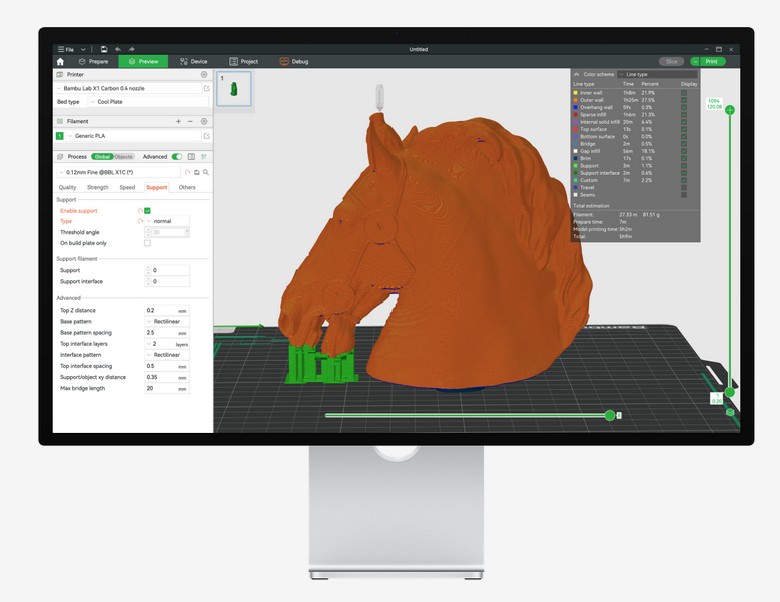Screen dimensions: 780x602
Task: Open the Base pattern dropdown
Action: tap(167, 322)
